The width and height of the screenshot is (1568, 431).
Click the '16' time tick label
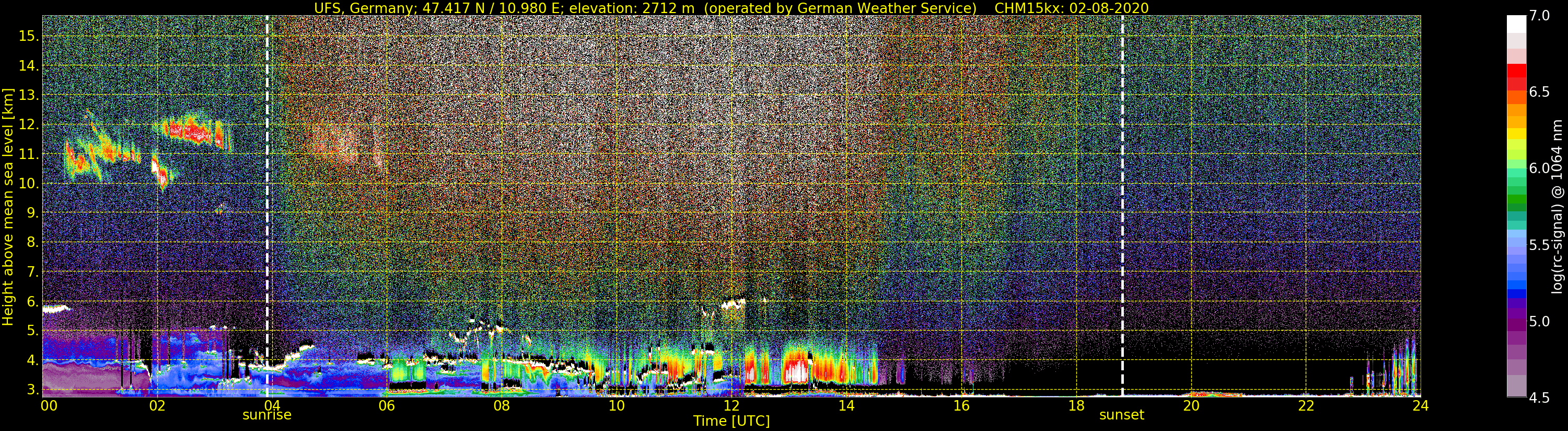pyautogui.click(x=961, y=406)
